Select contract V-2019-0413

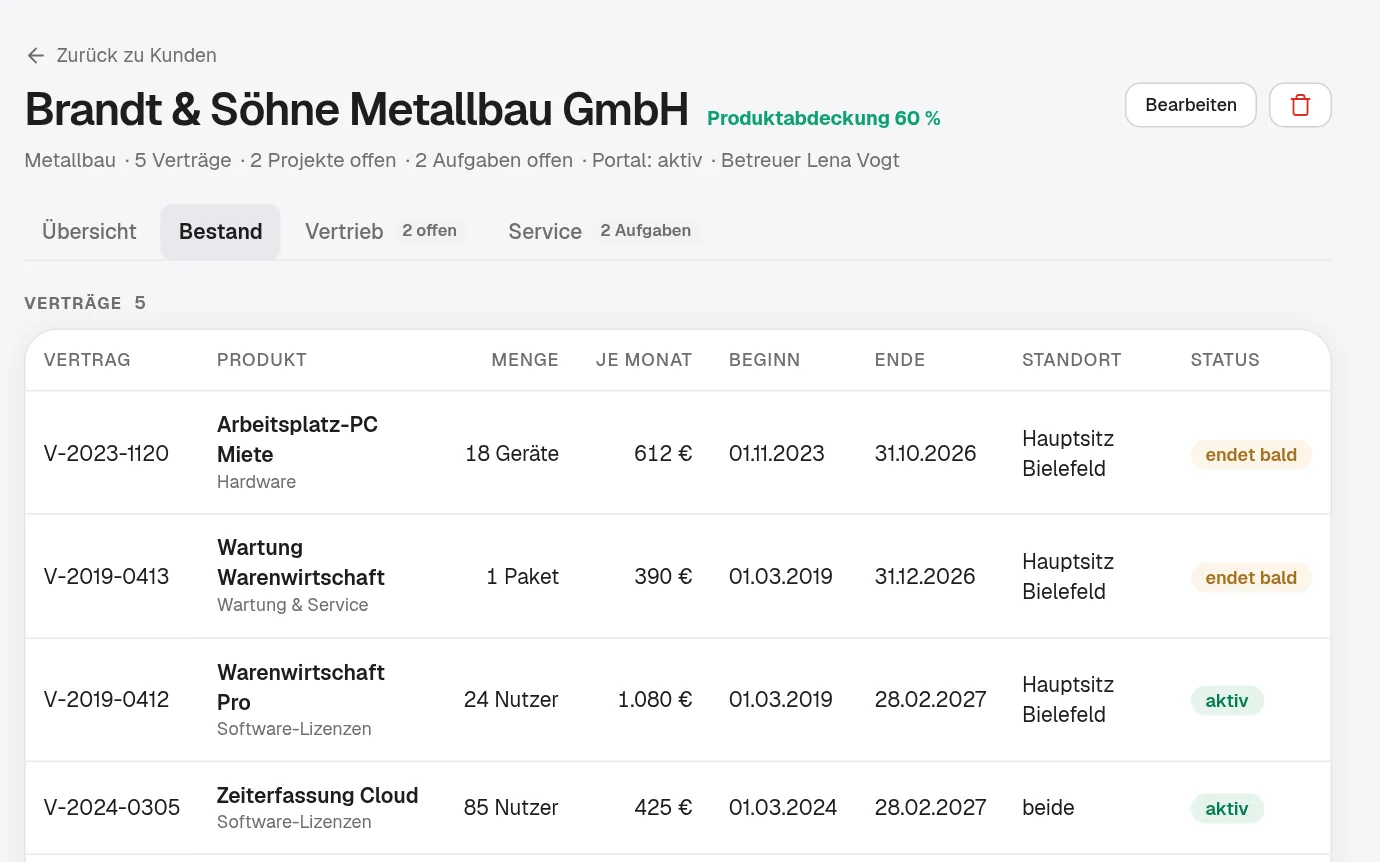coord(106,576)
